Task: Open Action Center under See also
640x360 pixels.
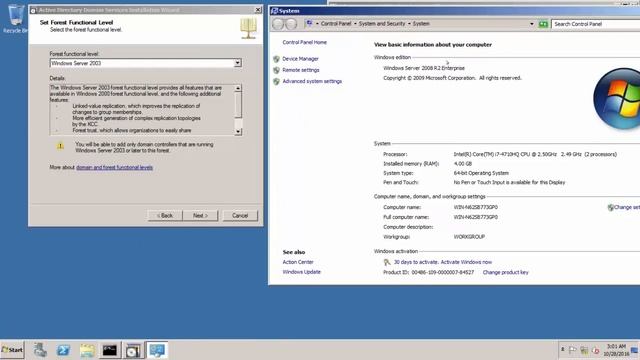Action: pos(298,262)
